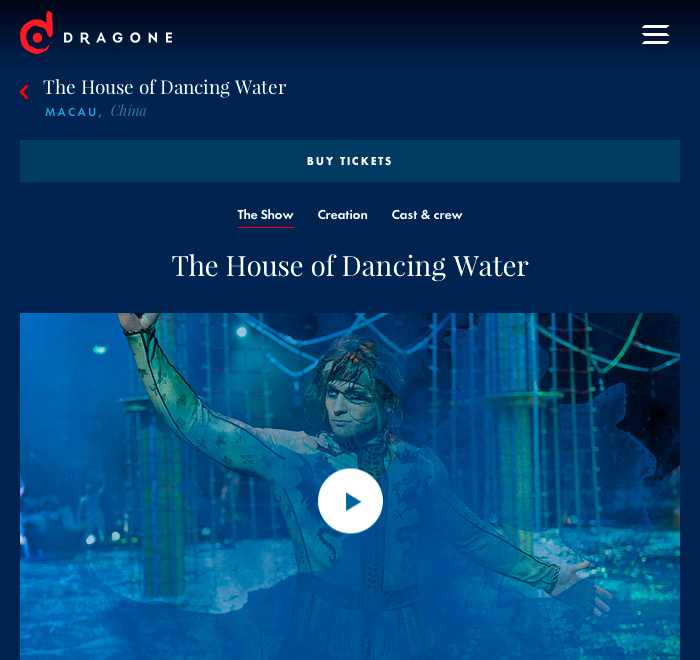Click the large House of Dancing Water heading
The image size is (700, 660).
pyautogui.click(x=350, y=266)
